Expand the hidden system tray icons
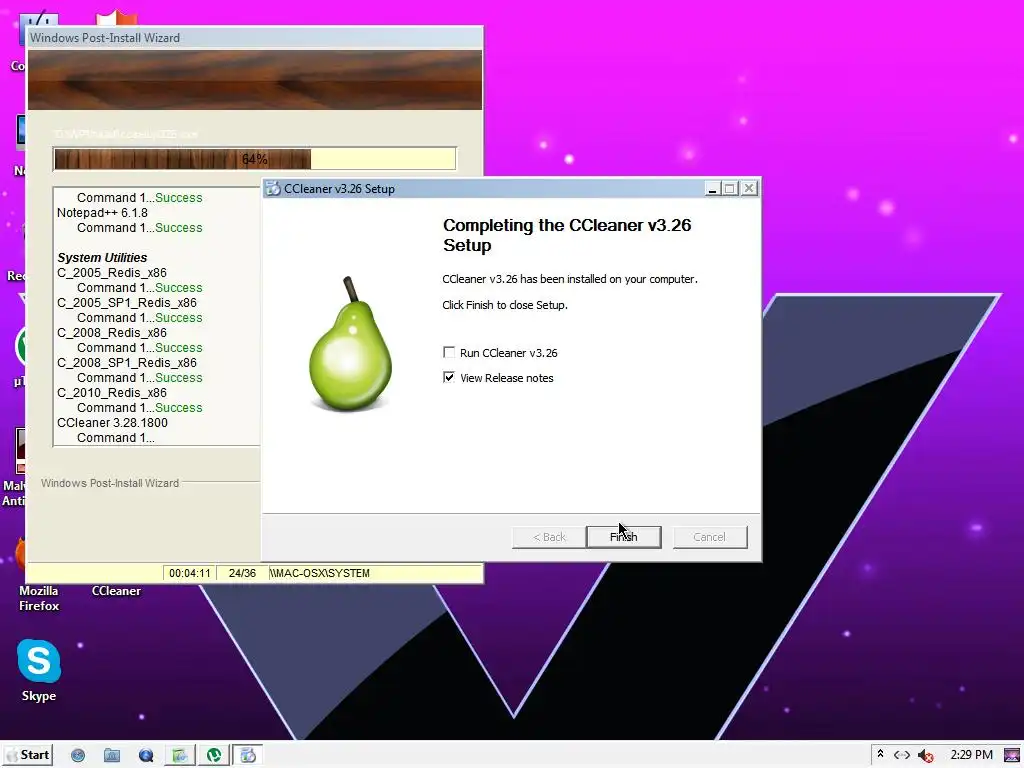This screenshot has width=1024, height=768. point(880,755)
